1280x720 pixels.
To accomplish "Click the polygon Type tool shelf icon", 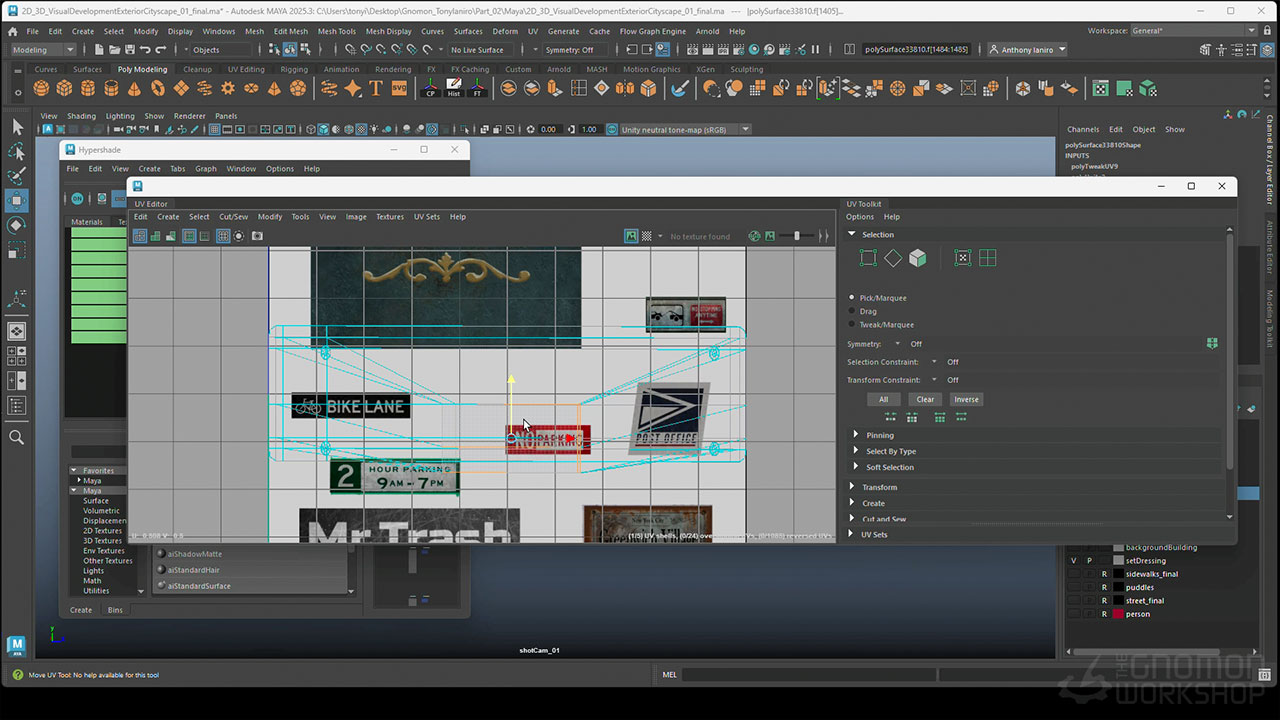I will [x=376, y=89].
